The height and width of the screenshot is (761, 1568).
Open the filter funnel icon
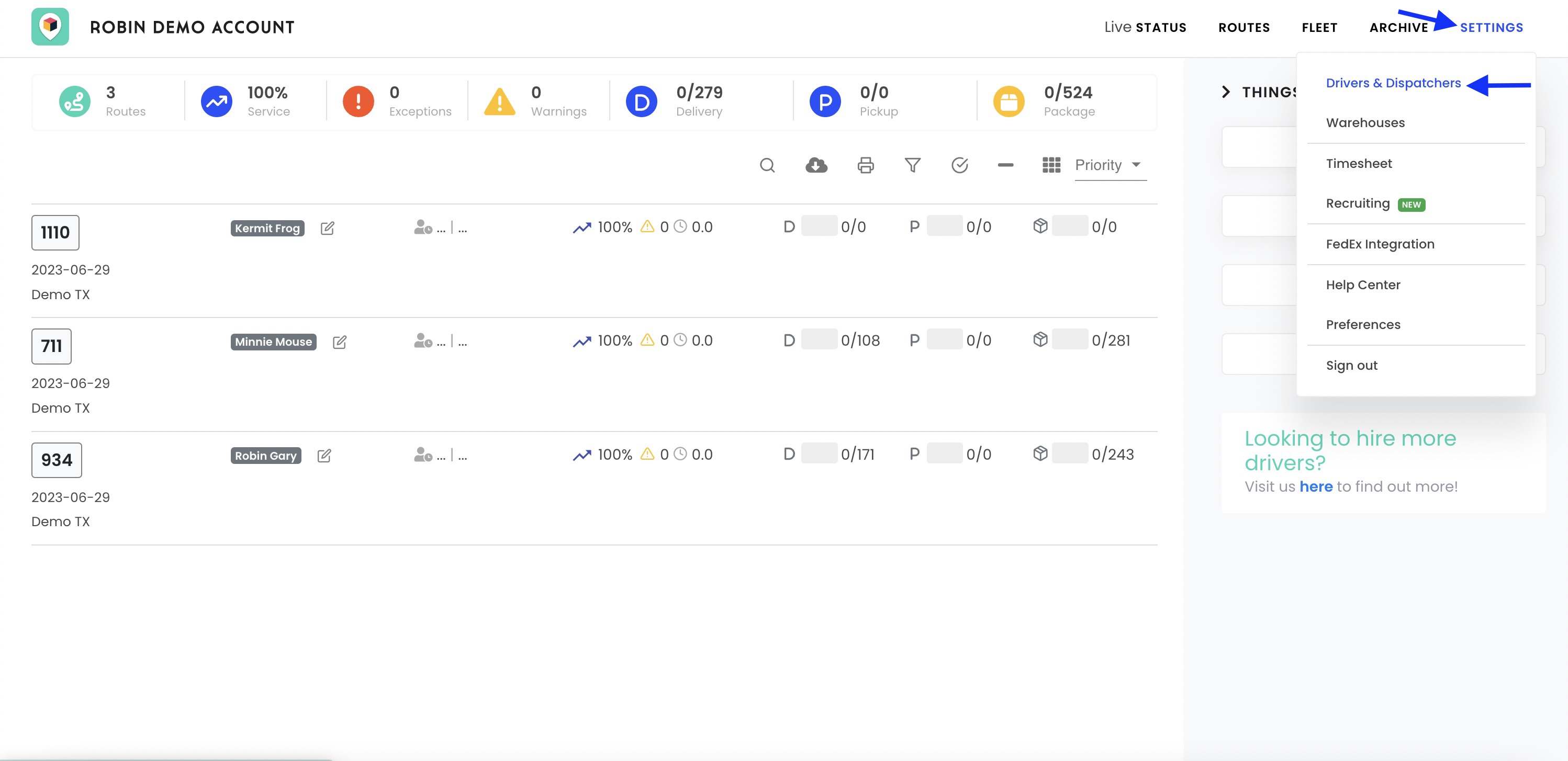[912, 165]
